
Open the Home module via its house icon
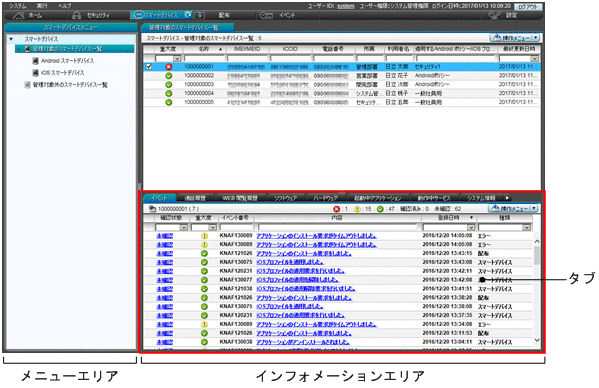[x=18, y=15]
